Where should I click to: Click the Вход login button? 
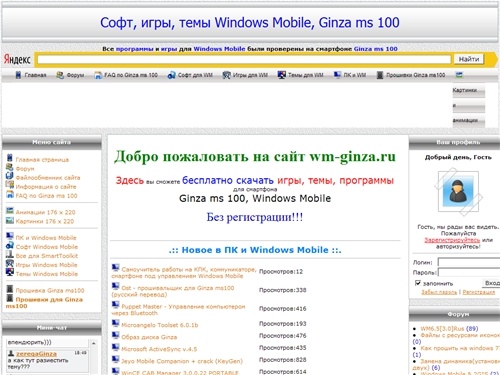(x=492, y=283)
